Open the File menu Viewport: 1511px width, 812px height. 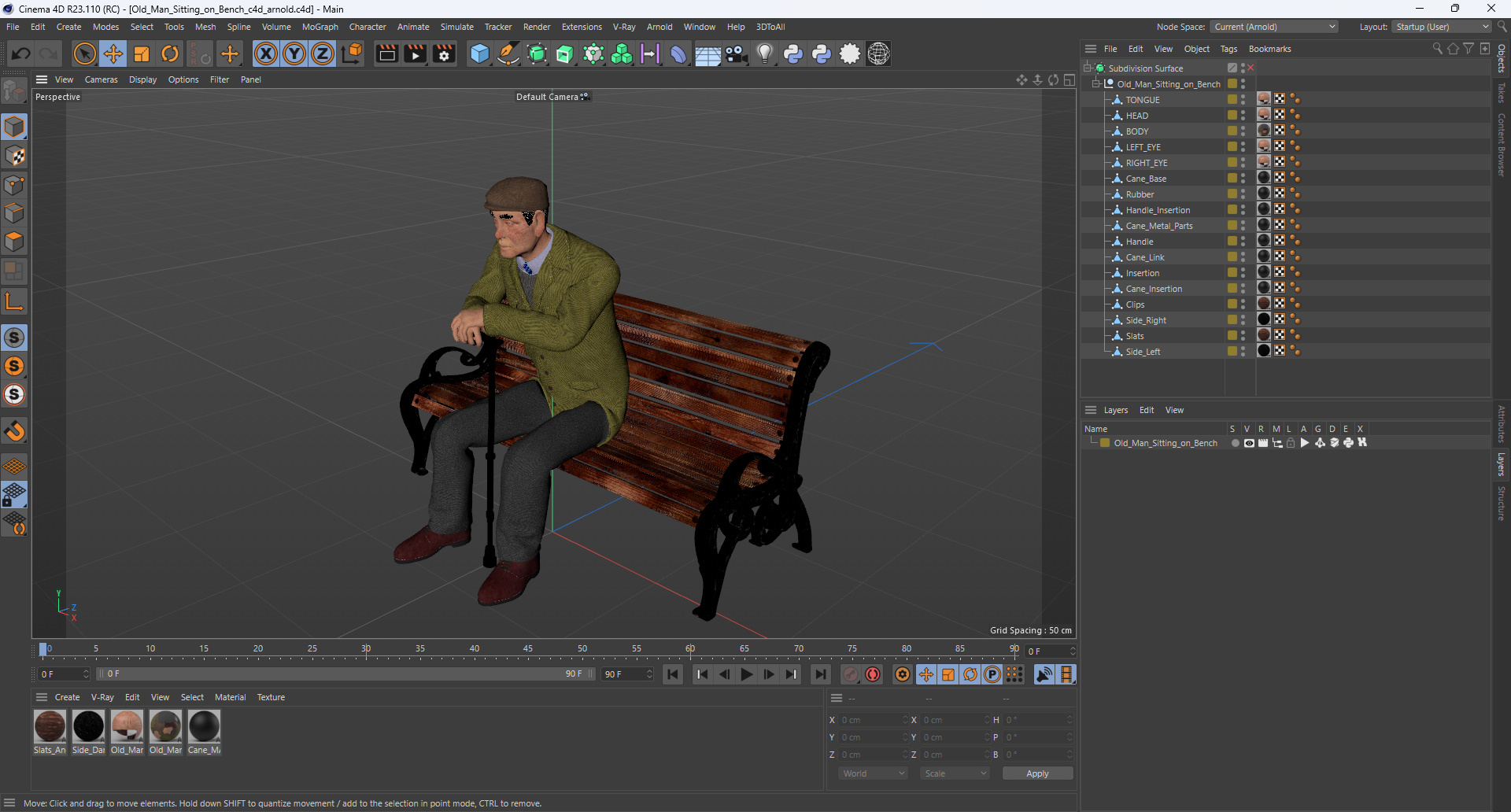pos(13,27)
